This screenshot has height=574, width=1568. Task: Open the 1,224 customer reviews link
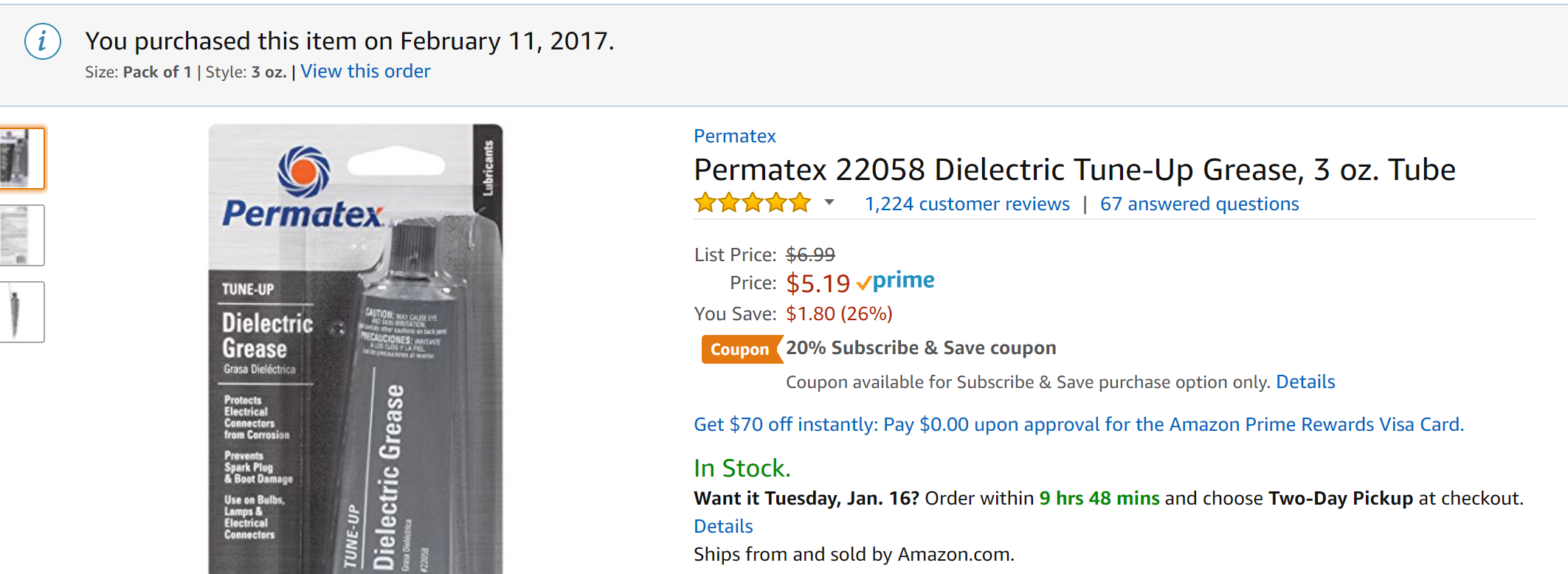click(967, 204)
